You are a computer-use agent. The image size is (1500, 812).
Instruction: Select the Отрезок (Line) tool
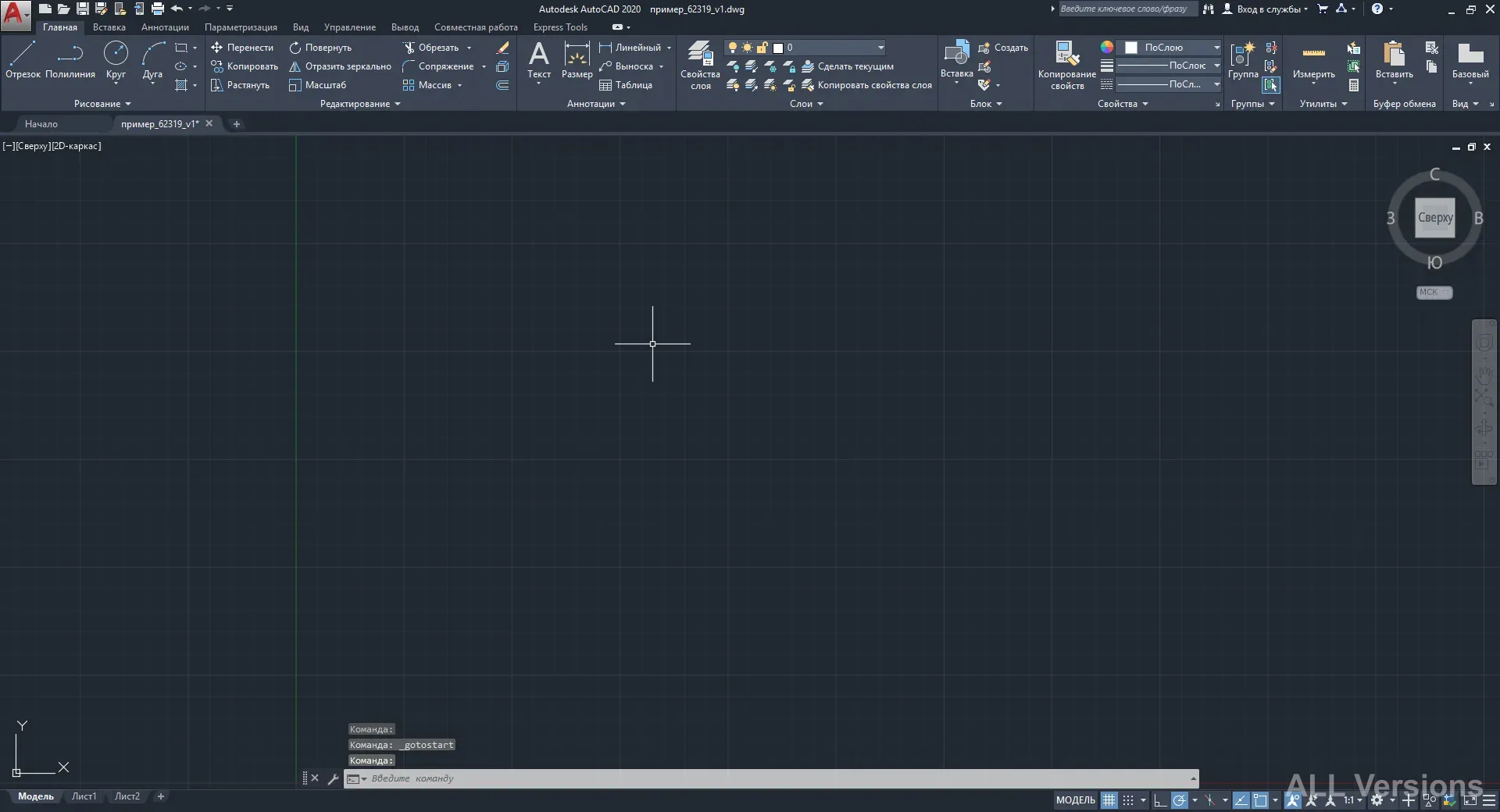pos(23,60)
